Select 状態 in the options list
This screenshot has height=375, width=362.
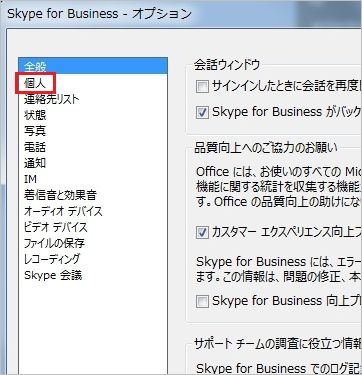coord(35,115)
